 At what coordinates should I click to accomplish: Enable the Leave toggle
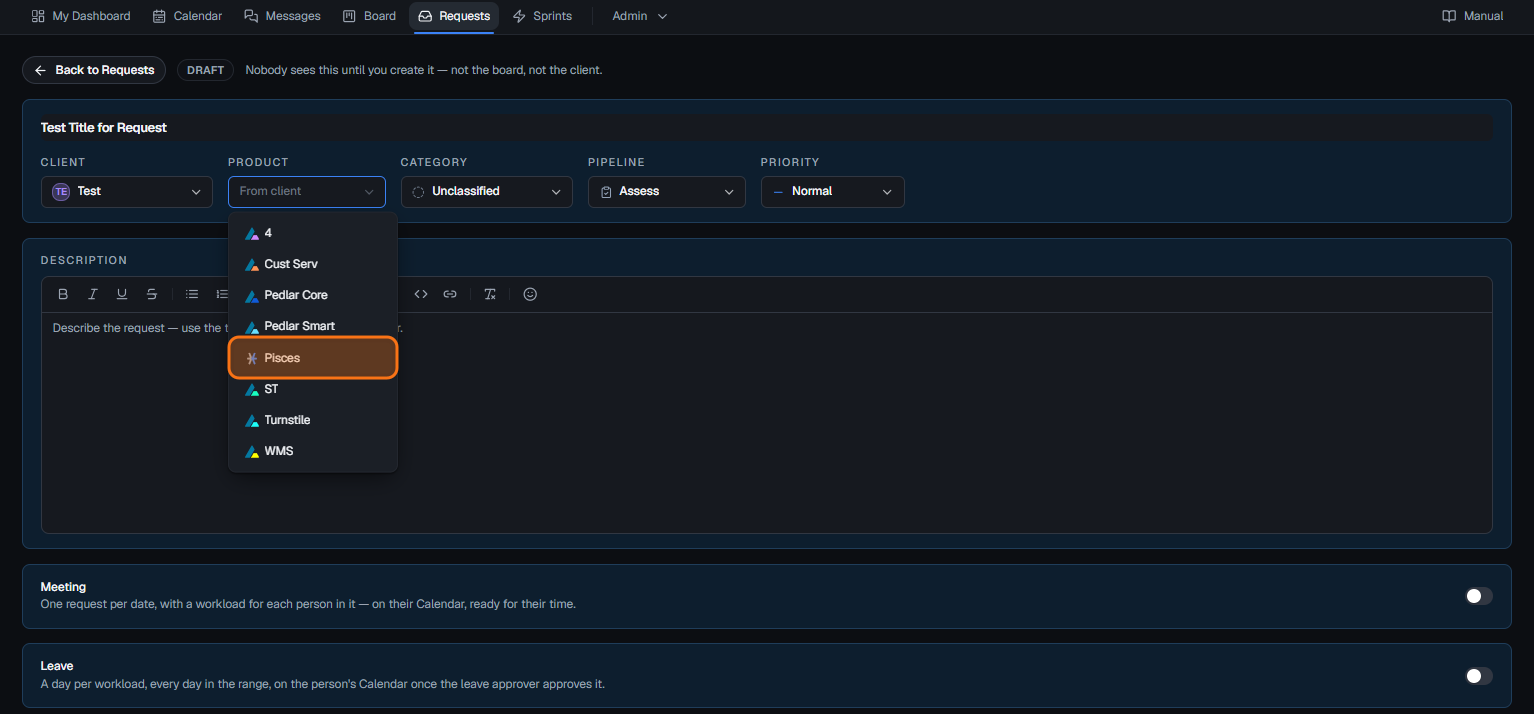(x=1479, y=676)
